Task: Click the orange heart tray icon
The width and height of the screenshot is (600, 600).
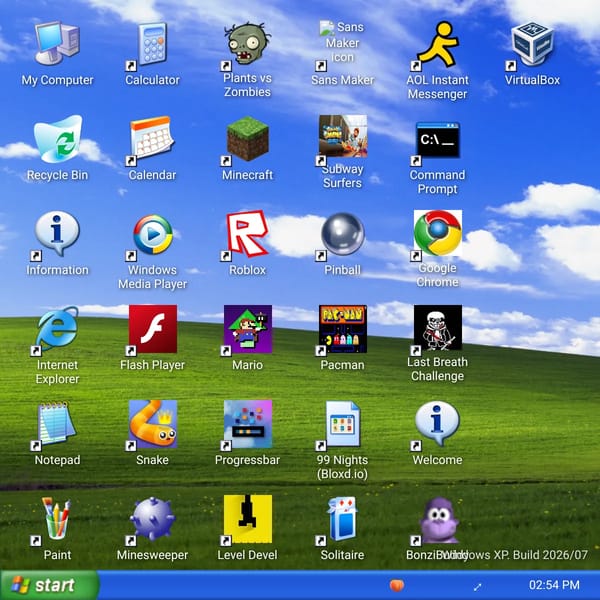Action: (x=396, y=585)
